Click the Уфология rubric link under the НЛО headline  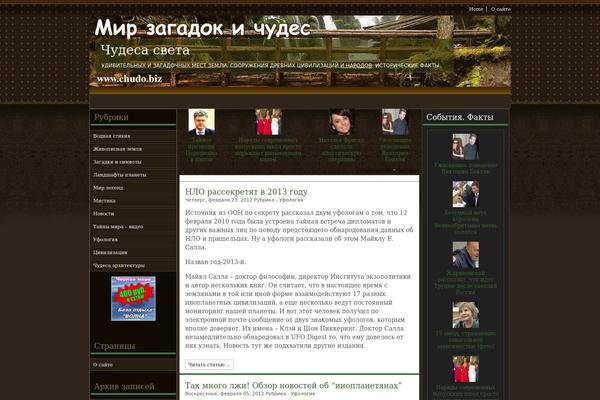point(291,200)
